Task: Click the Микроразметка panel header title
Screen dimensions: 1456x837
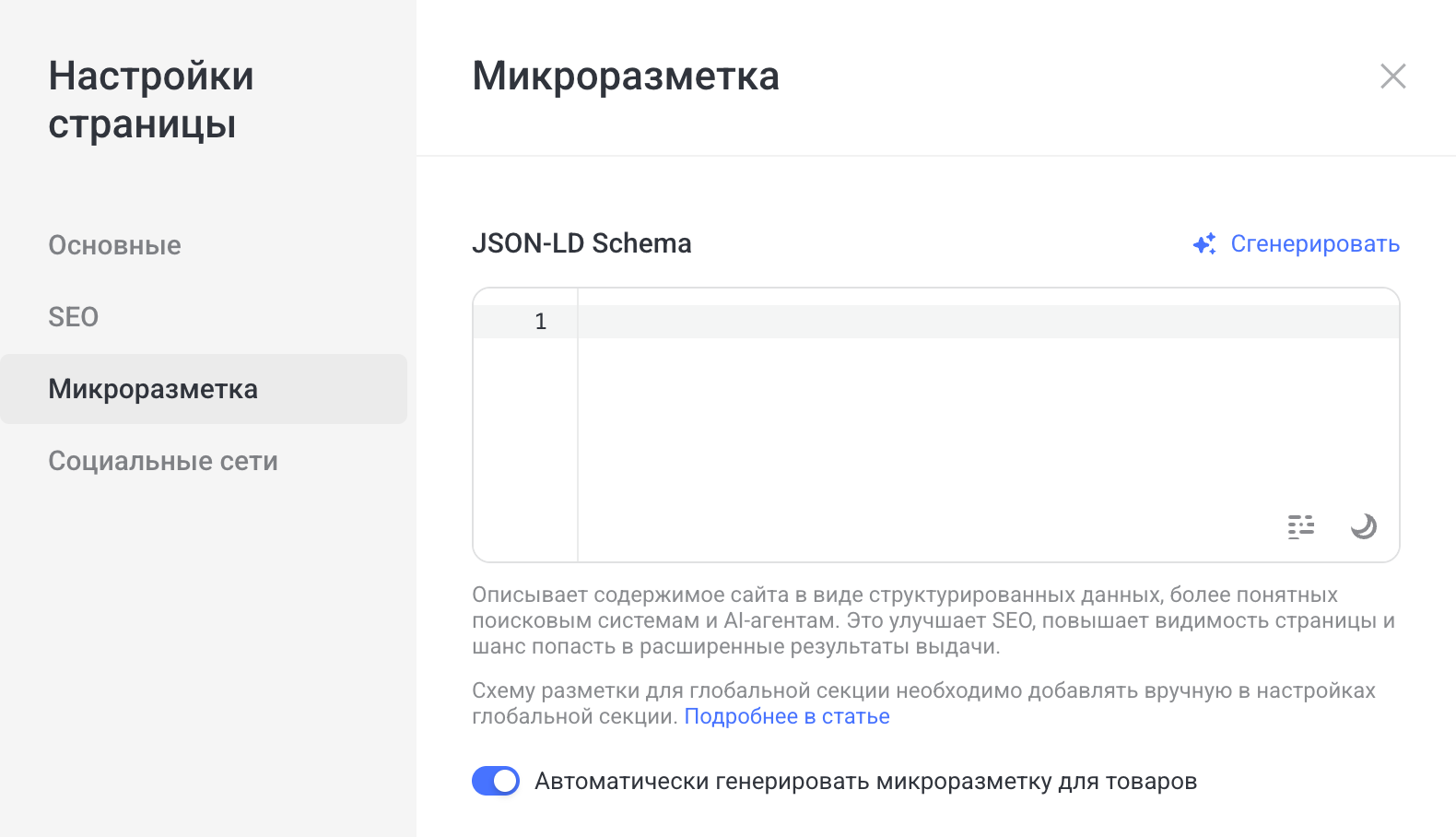Action: tap(626, 77)
